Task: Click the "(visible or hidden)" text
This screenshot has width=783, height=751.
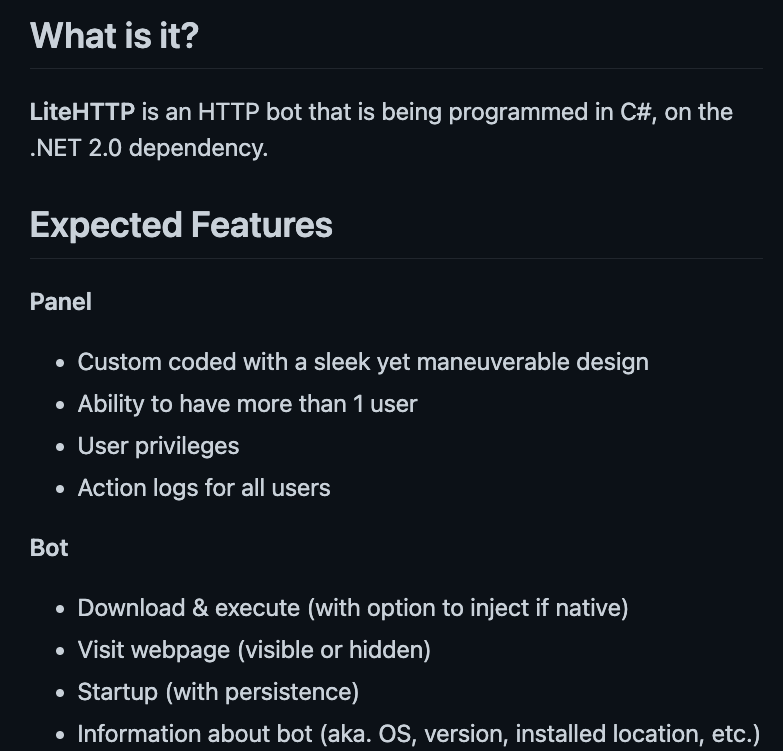Action: (334, 650)
